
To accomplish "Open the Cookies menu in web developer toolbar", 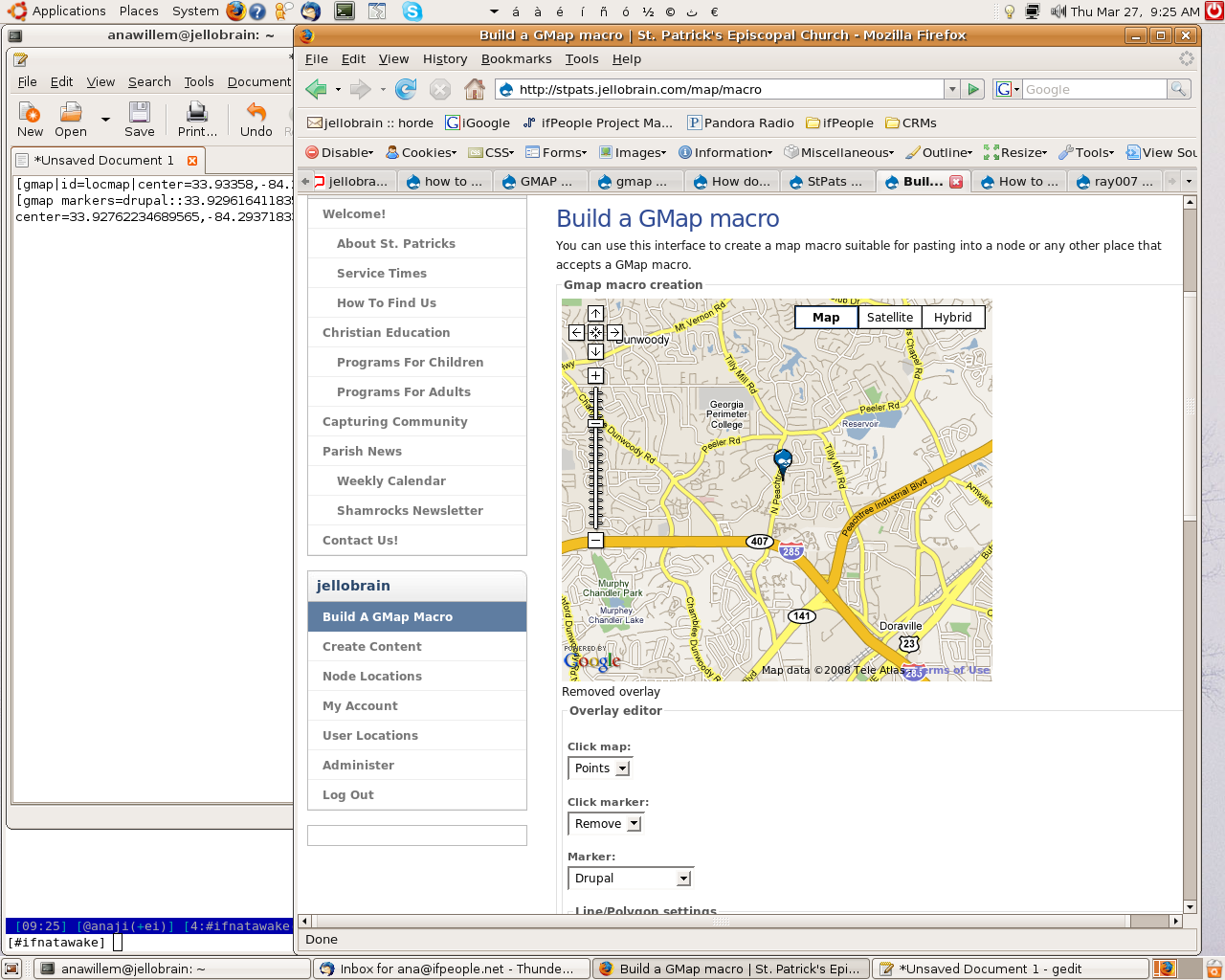I will click(x=422, y=153).
